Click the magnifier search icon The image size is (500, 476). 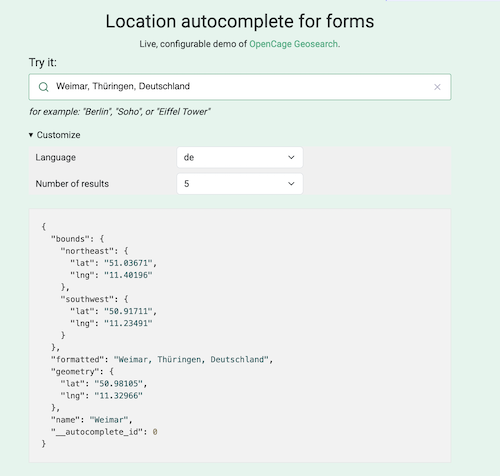click(x=43, y=87)
